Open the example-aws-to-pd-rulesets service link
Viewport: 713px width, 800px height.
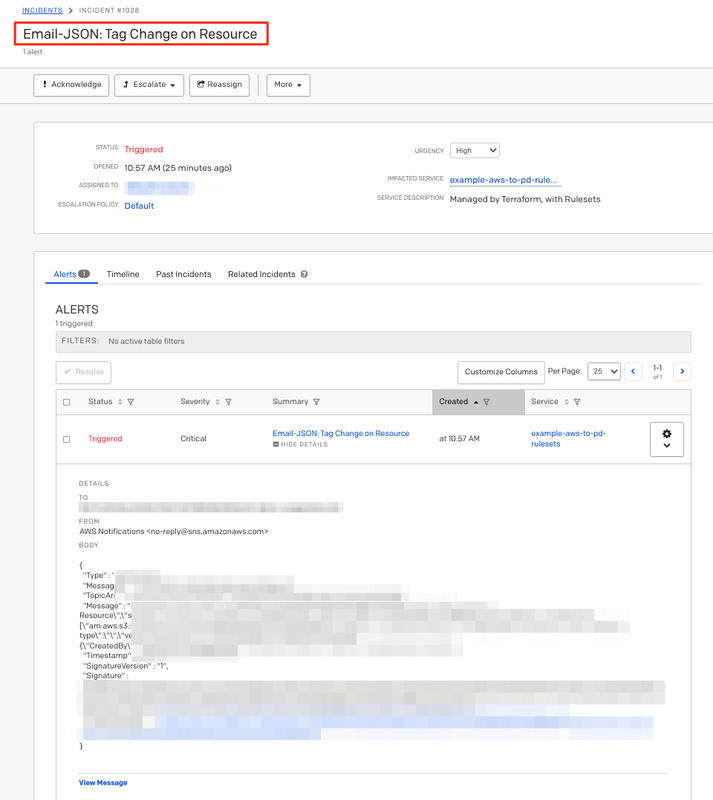[568, 439]
